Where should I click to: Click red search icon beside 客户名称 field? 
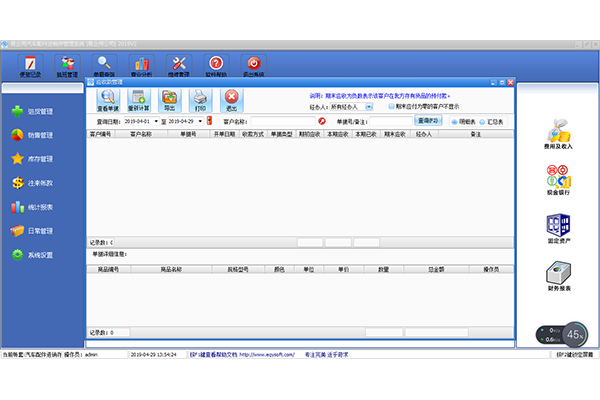[x=322, y=121]
